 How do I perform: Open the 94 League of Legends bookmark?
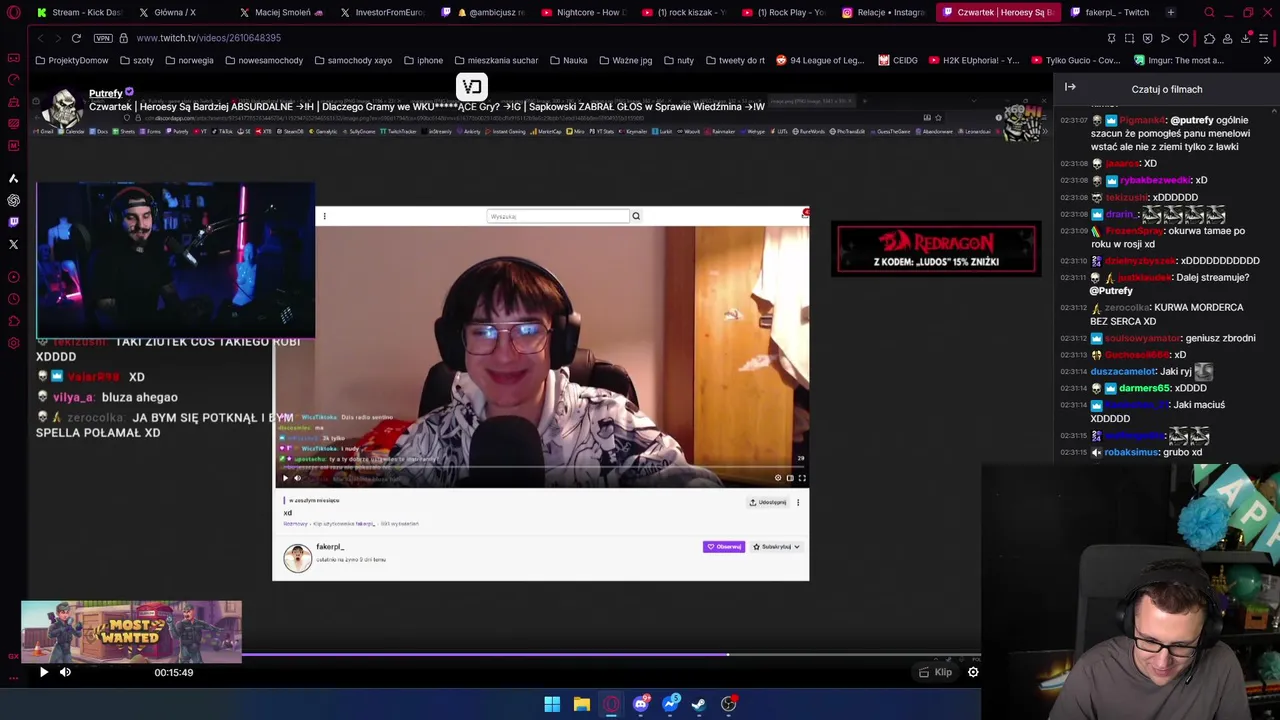pyautogui.click(x=820, y=60)
